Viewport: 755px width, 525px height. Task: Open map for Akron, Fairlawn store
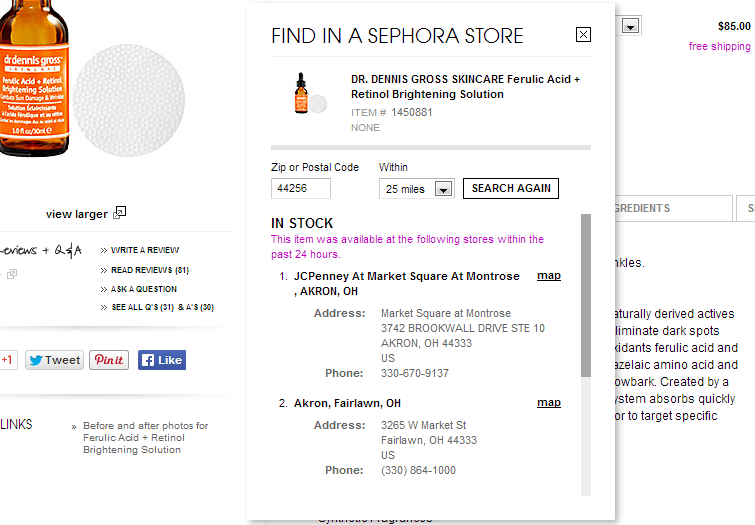tap(549, 402)
